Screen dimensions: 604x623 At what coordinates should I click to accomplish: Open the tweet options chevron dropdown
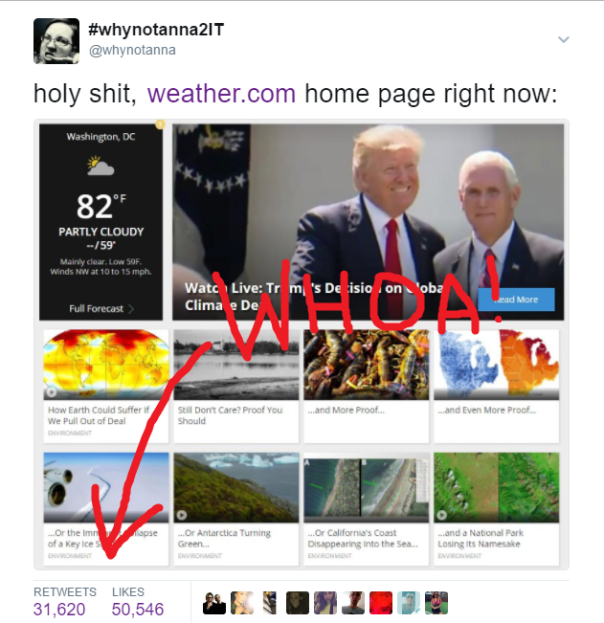pos(563,39)
